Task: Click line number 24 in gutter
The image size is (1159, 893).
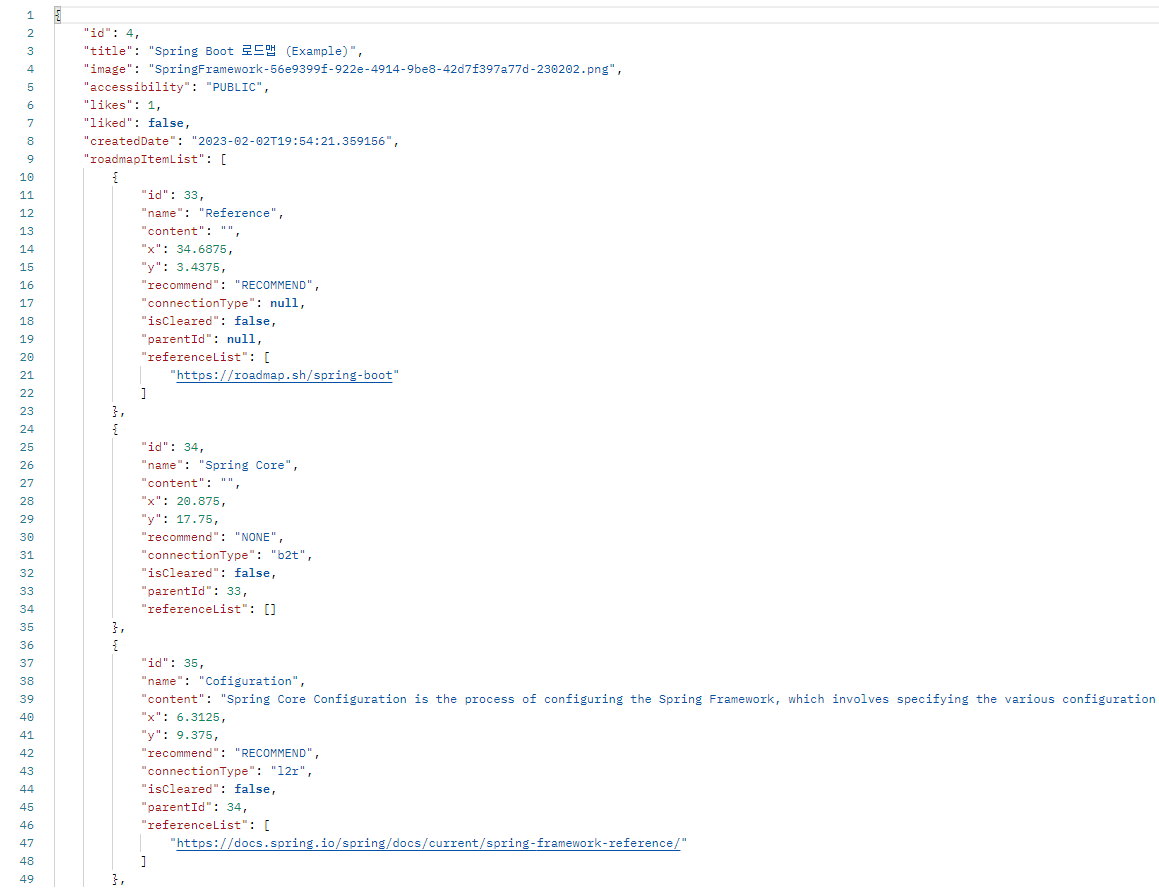Action: pos(27,429)
